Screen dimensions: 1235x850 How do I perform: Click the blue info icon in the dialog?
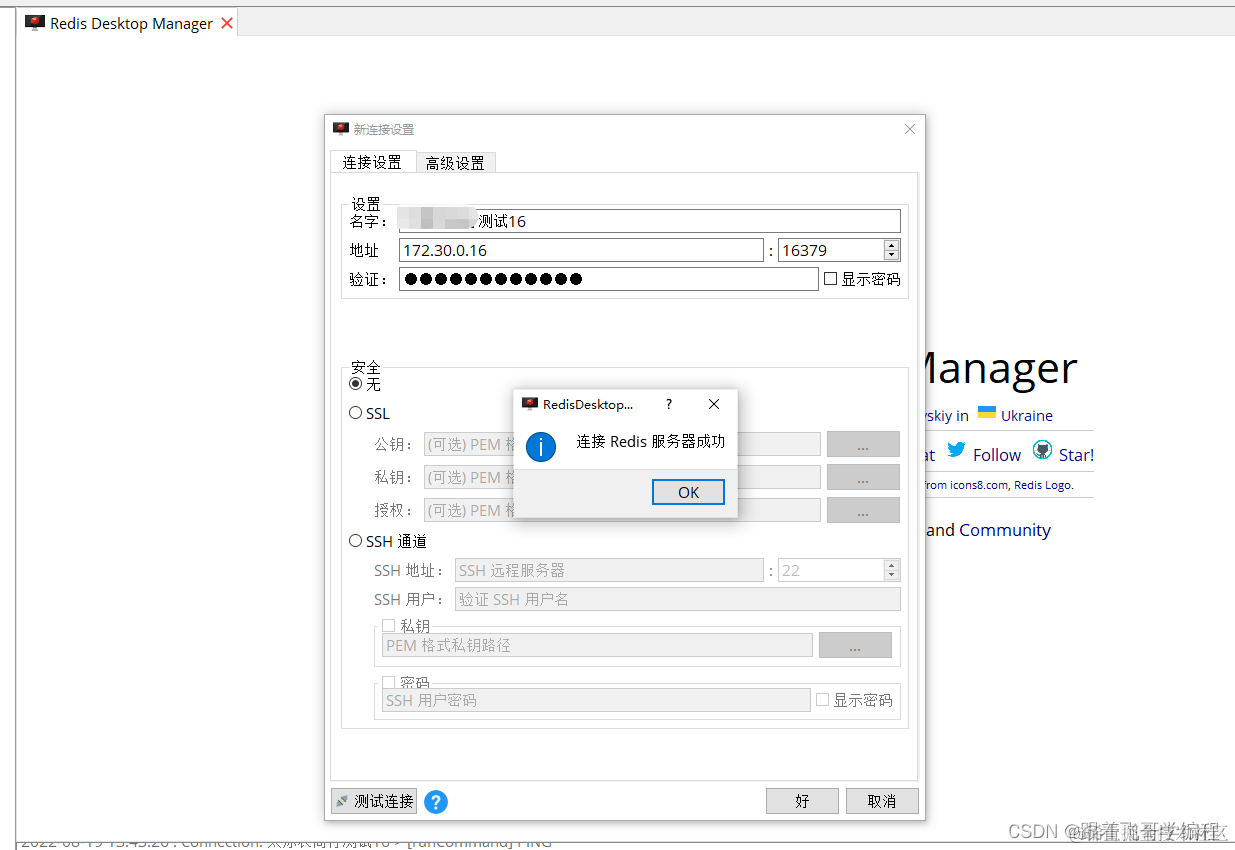(541, 446)
